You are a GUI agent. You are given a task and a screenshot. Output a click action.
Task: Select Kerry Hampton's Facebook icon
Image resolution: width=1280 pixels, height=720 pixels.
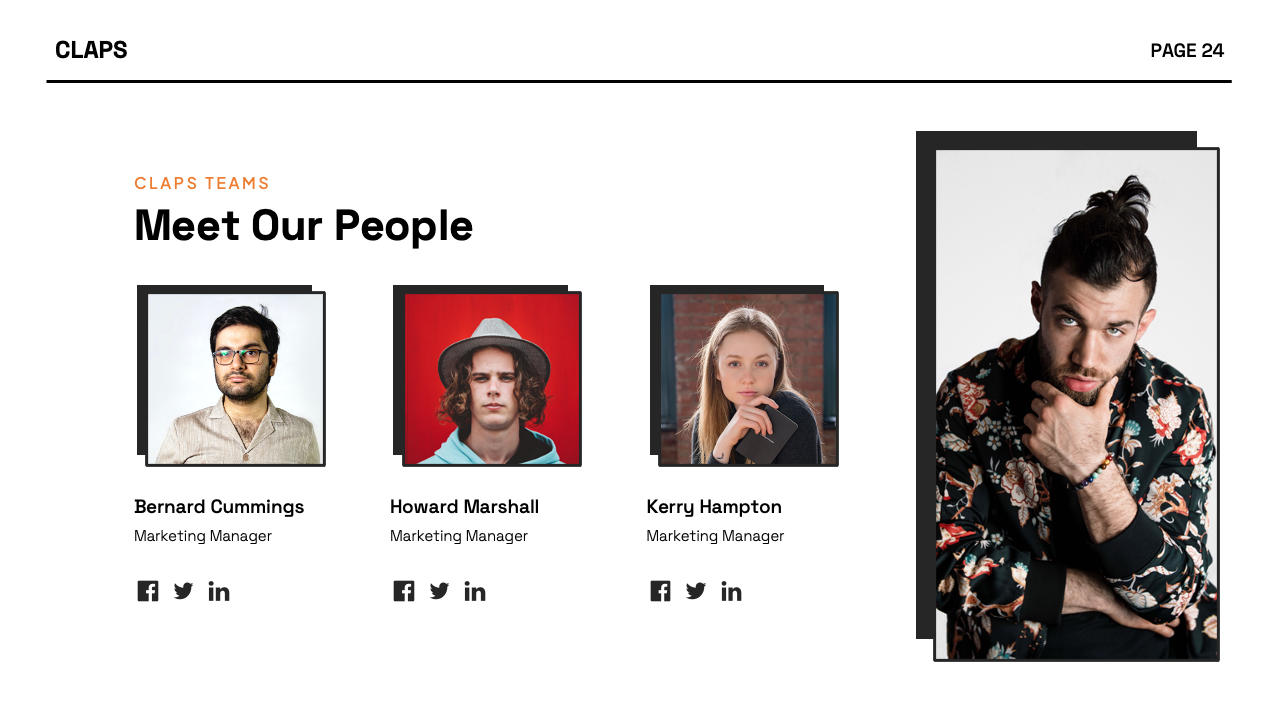click(660, 591)
